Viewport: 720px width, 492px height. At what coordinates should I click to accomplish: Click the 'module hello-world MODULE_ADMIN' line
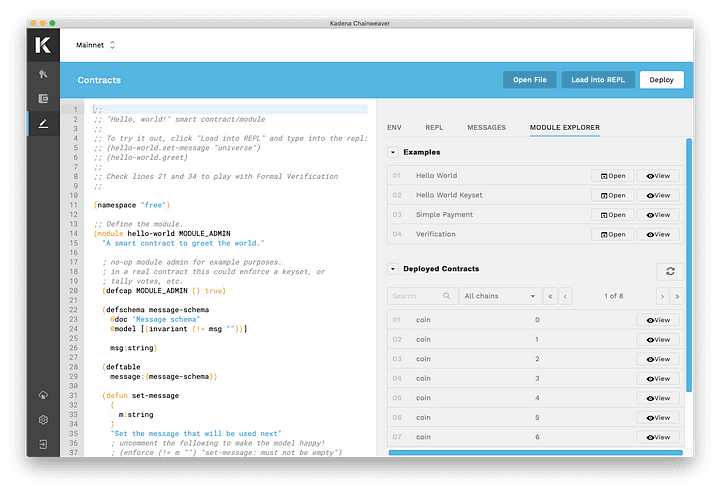pos(162,233)
